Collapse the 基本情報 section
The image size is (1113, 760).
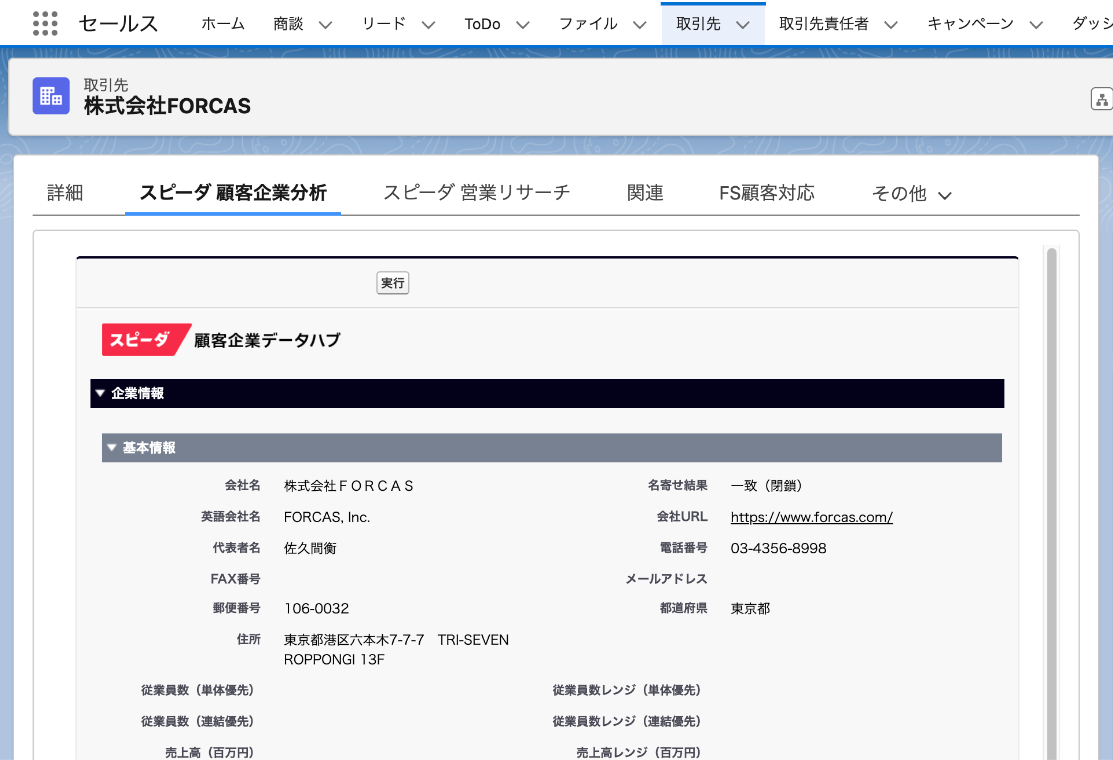[111, 448]
